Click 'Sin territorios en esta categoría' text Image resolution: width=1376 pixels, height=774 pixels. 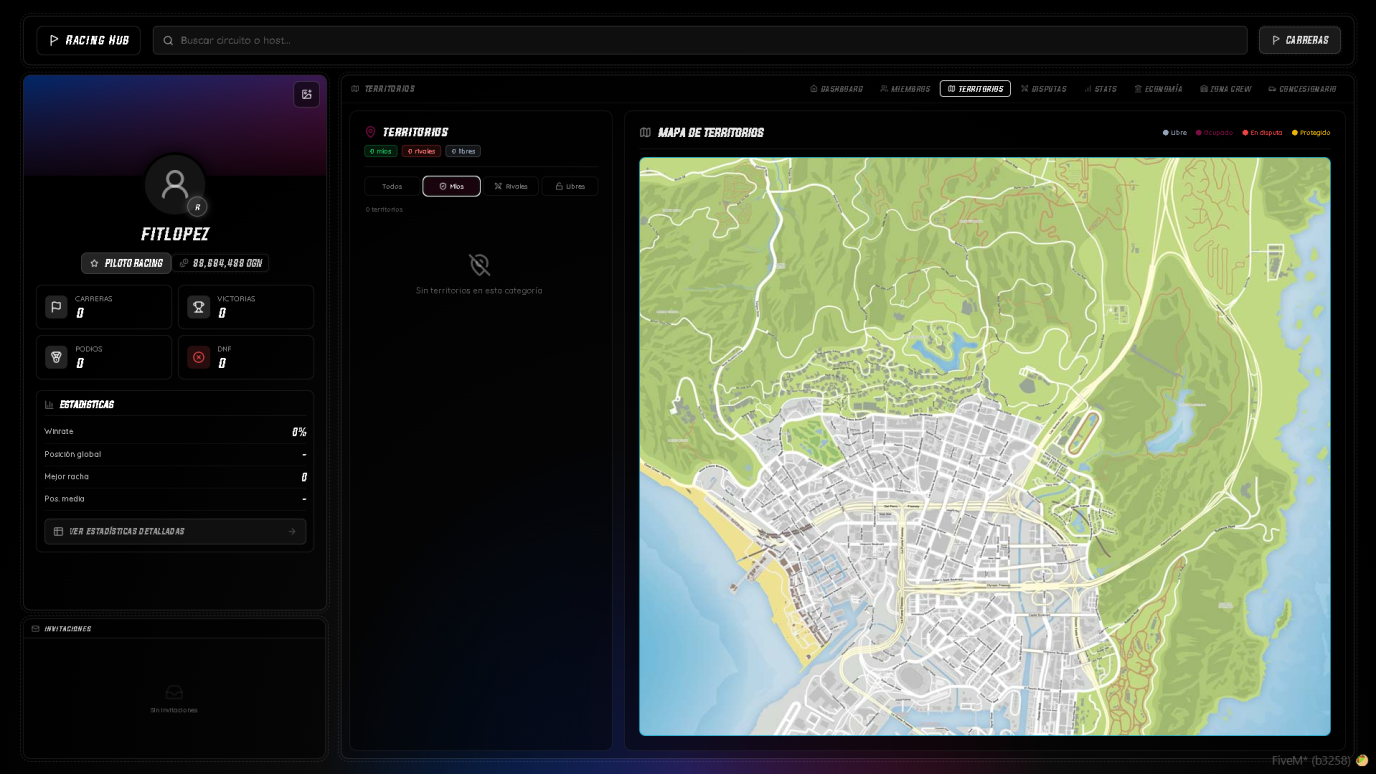click(479, 291)
